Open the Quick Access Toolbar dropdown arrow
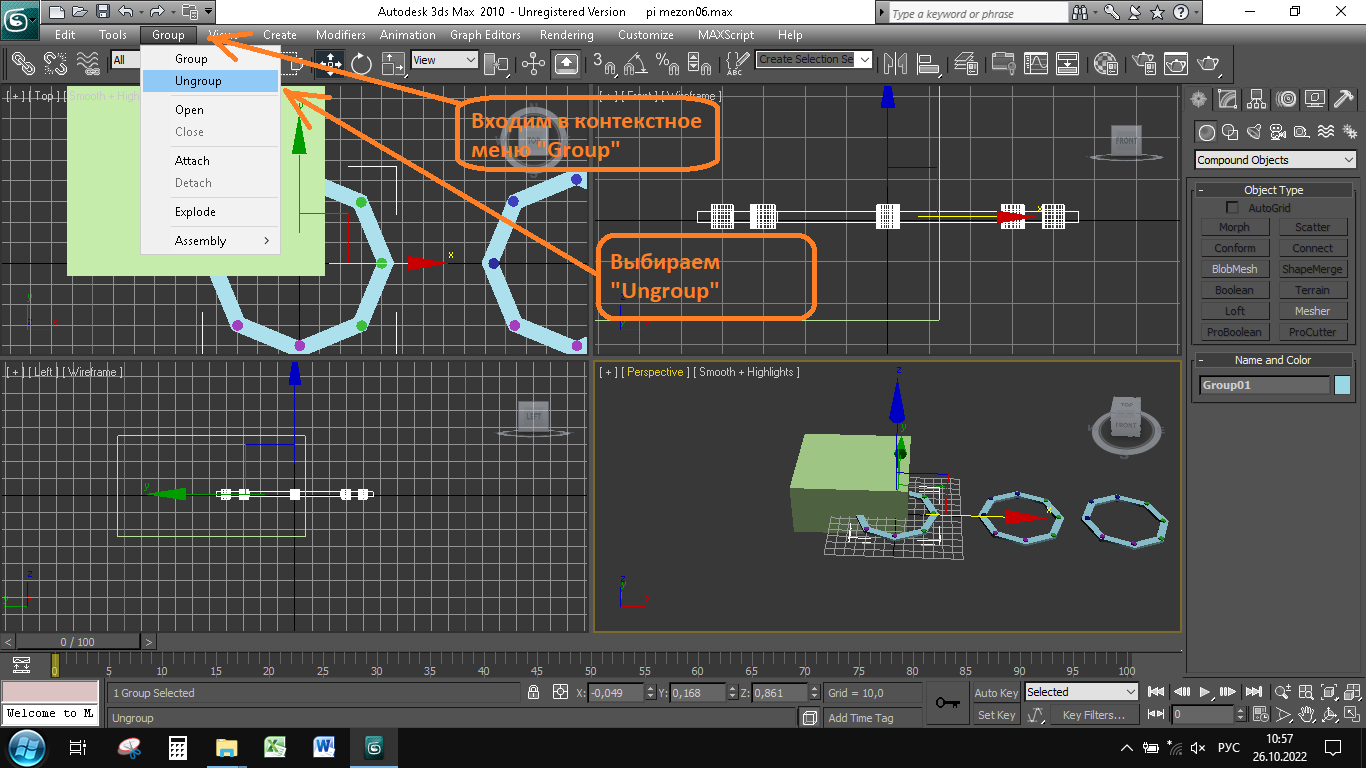This screenshot has width=1366, height=768. pyautogui.click(x=208, y=12)
